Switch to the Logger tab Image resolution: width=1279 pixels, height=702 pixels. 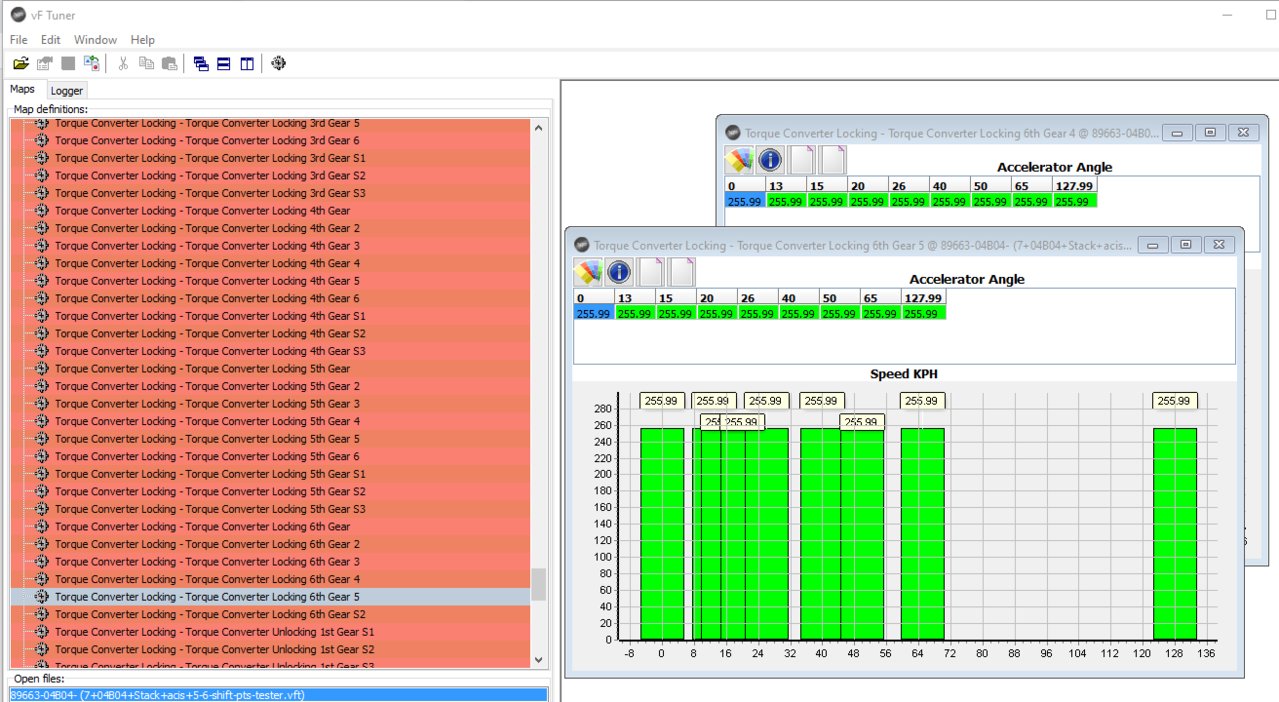coord(67,90)
